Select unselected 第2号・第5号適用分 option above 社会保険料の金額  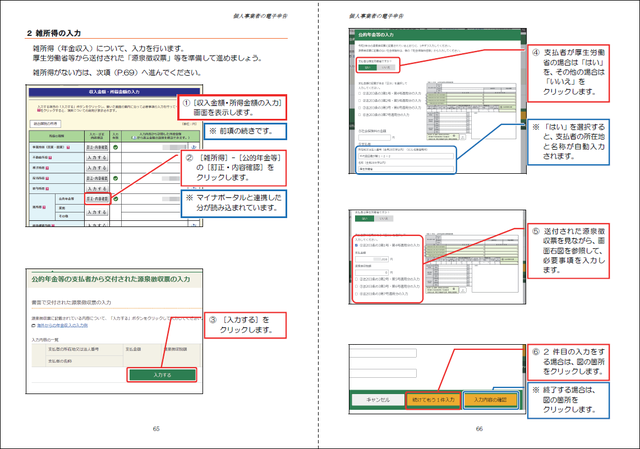[x=360, y=100]
